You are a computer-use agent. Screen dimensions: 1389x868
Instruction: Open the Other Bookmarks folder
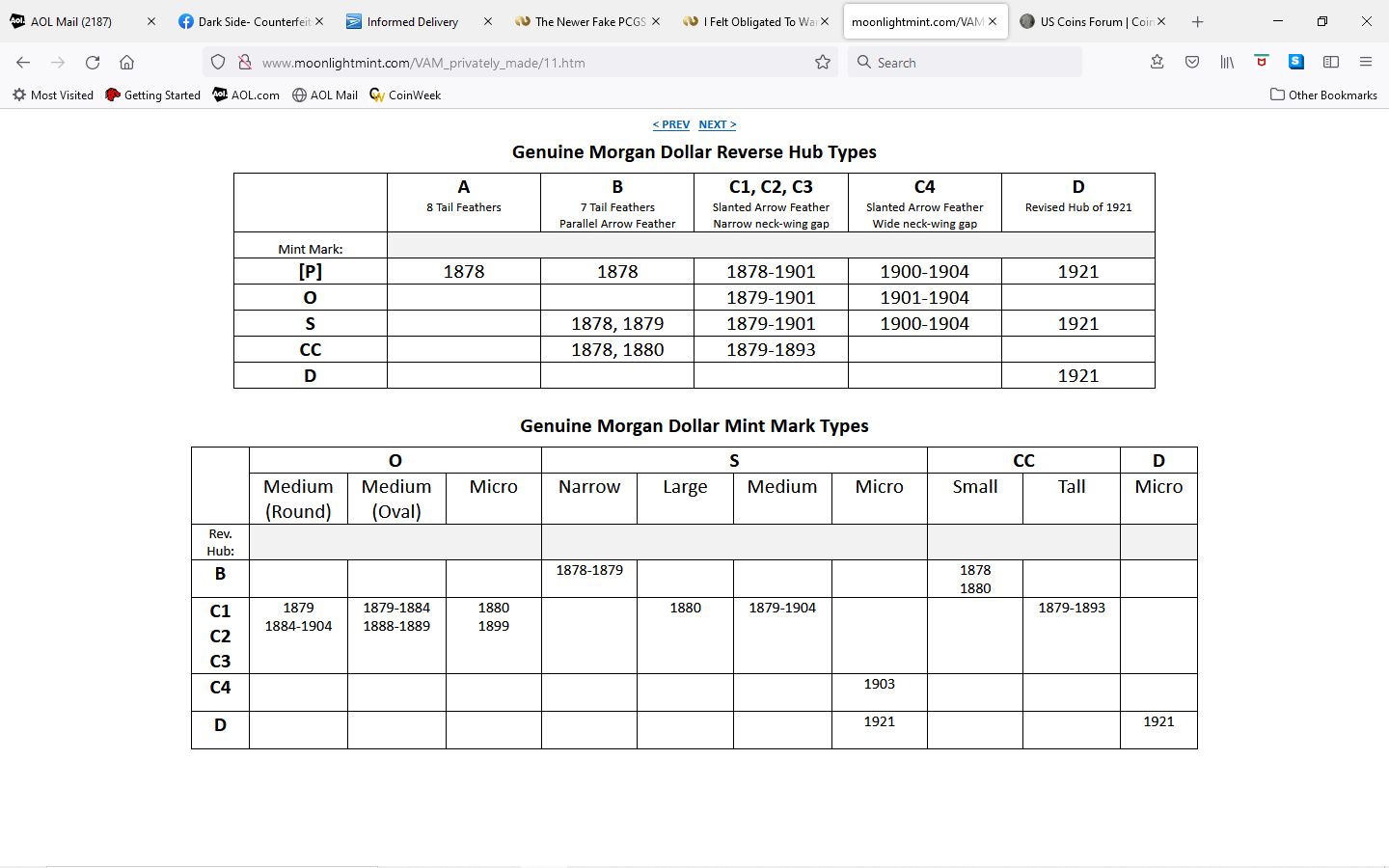[1323, 95]
